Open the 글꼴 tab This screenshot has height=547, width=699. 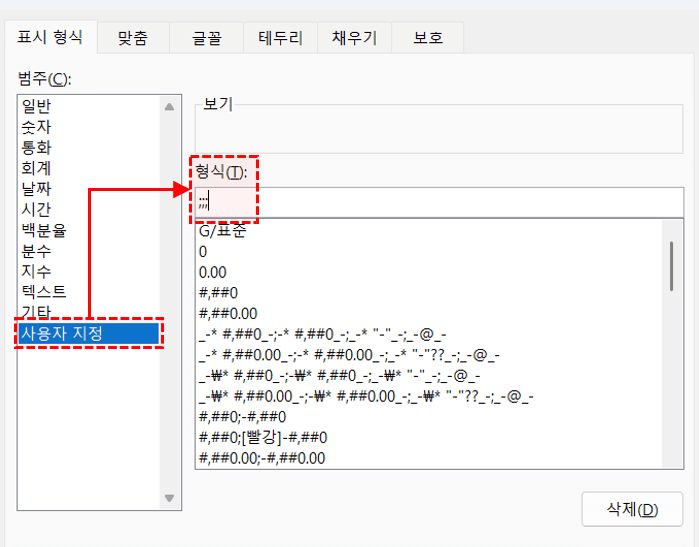[207, 39]
